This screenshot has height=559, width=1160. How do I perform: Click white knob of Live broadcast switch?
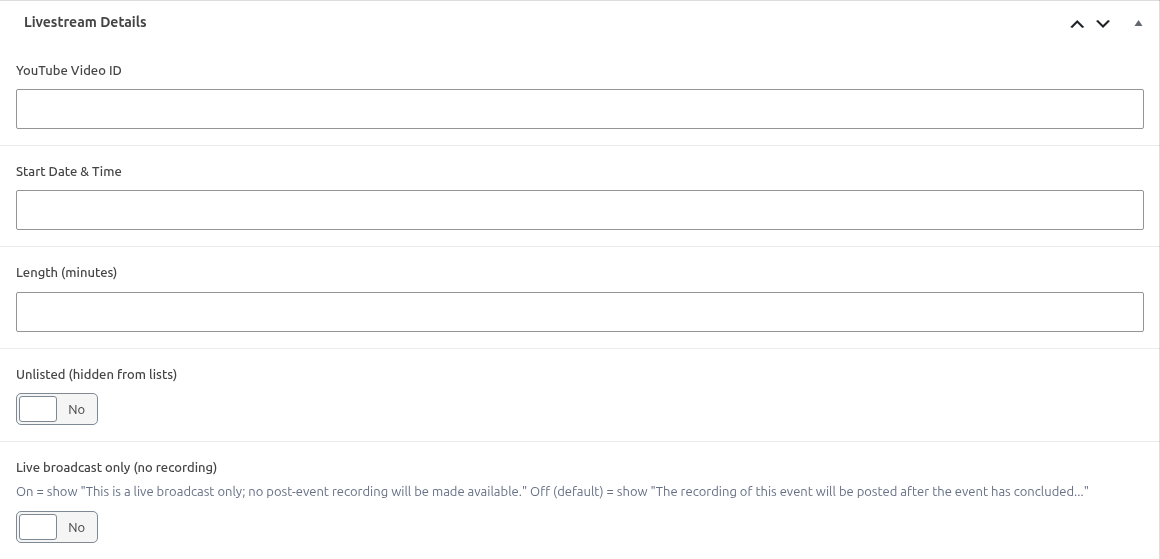pos(38,527)
